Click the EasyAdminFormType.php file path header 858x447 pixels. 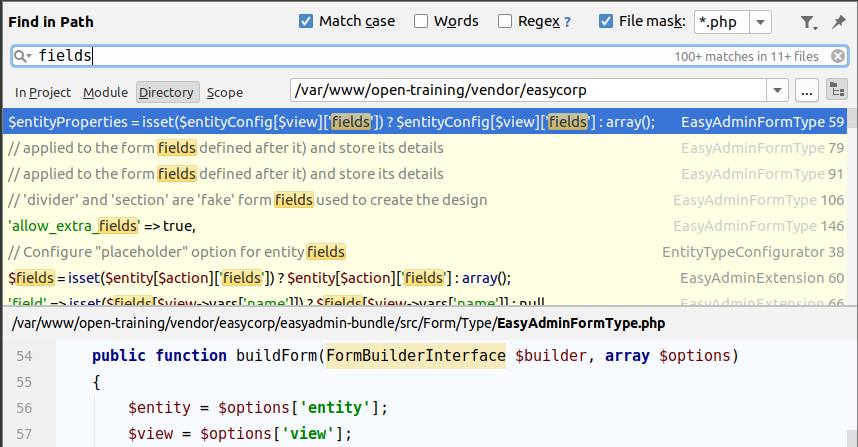click(338, 323)
